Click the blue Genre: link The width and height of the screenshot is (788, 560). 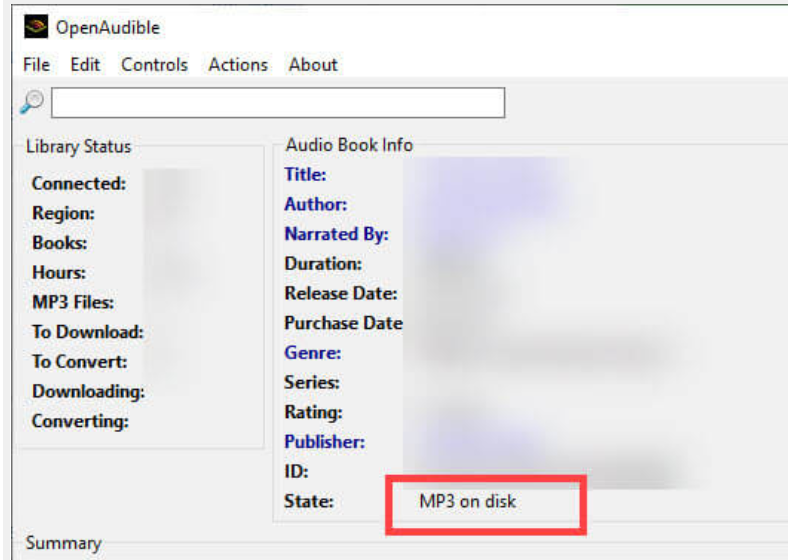tap(313, 353)
